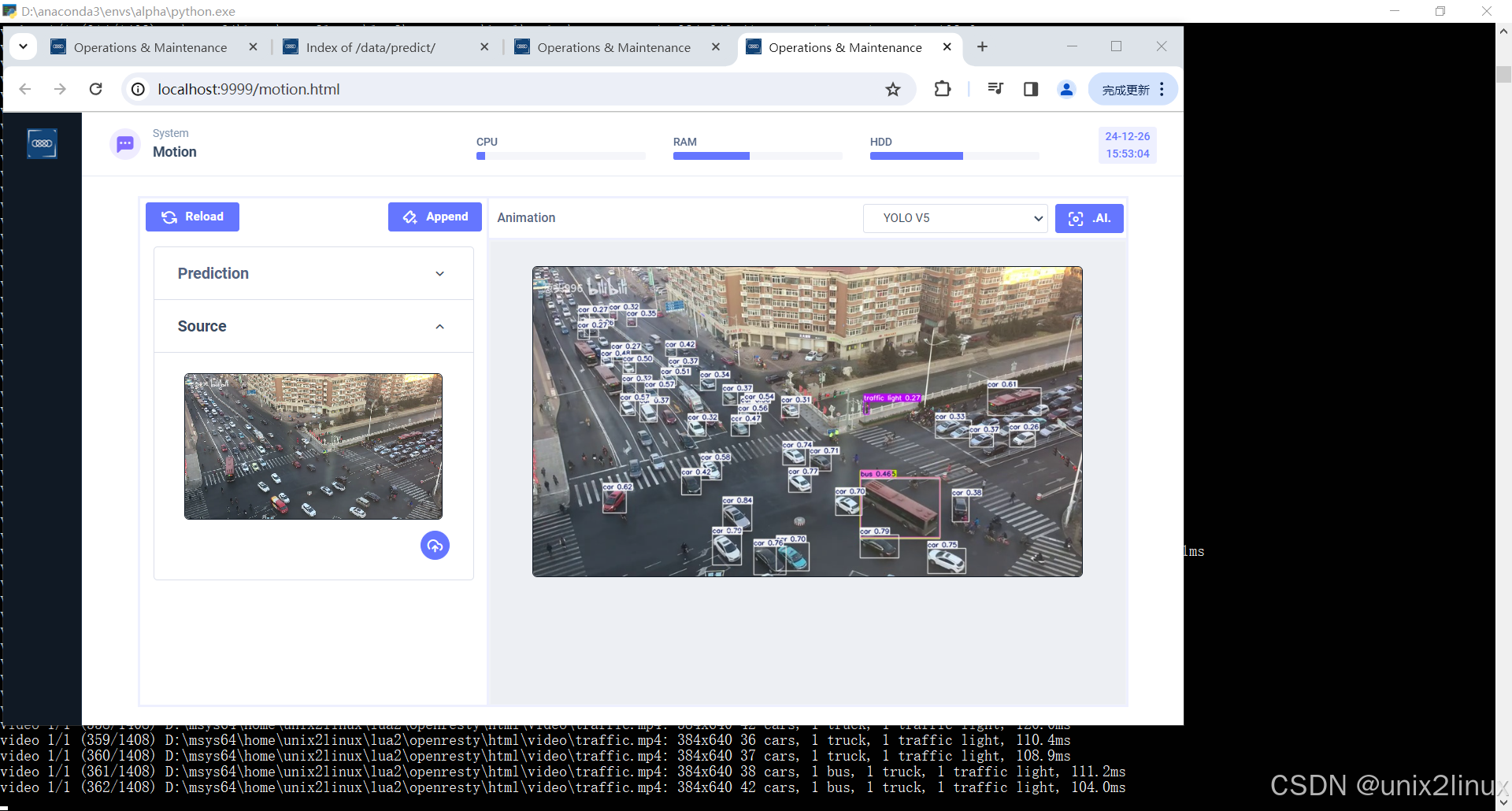Screen dimensions: 1512x811
Task: Click the date and time badge
Action: pos(1127,145)
